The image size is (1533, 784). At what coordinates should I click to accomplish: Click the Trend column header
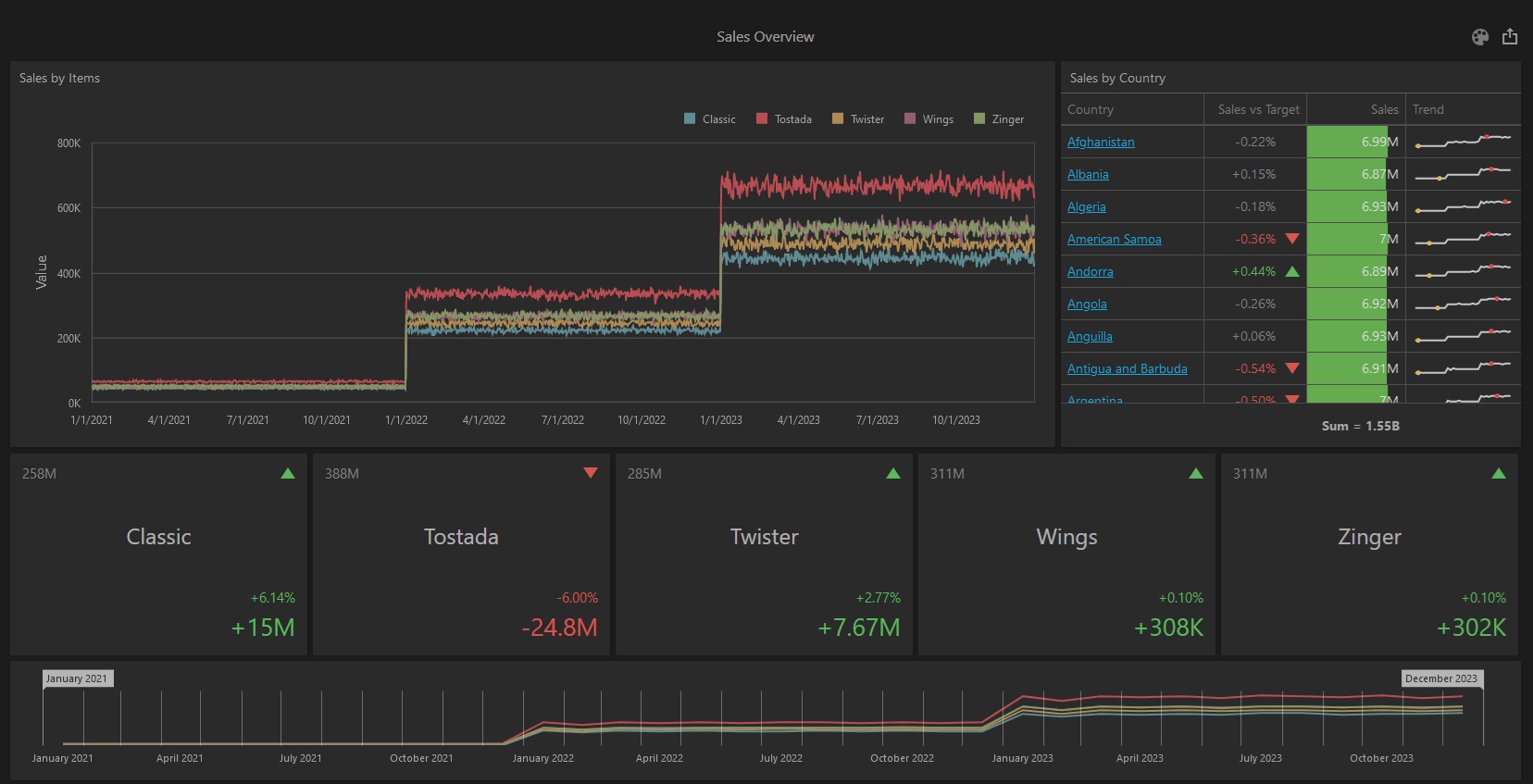point(1427,109)
